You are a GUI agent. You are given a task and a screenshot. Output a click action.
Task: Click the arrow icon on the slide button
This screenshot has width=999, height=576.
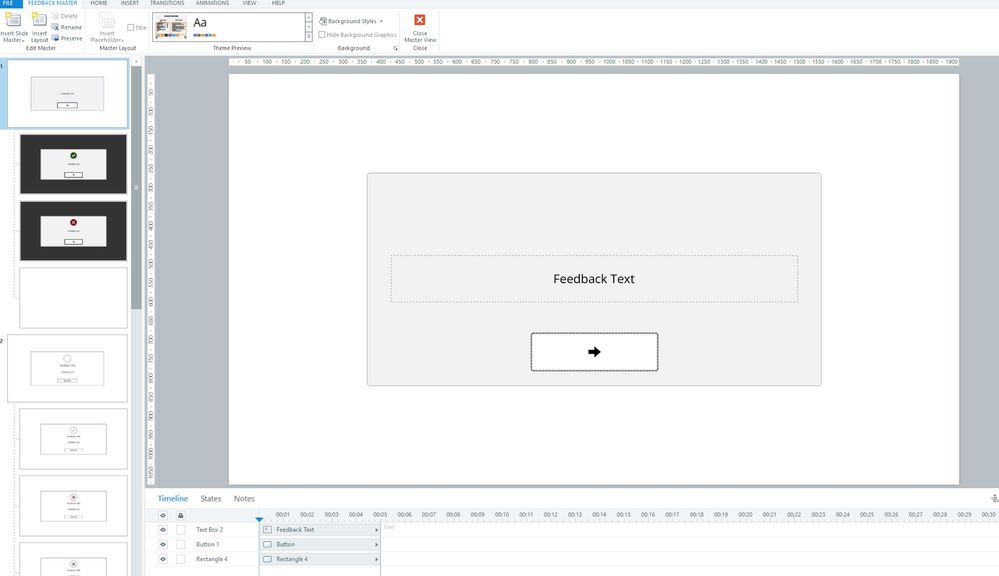coord(594,352)
